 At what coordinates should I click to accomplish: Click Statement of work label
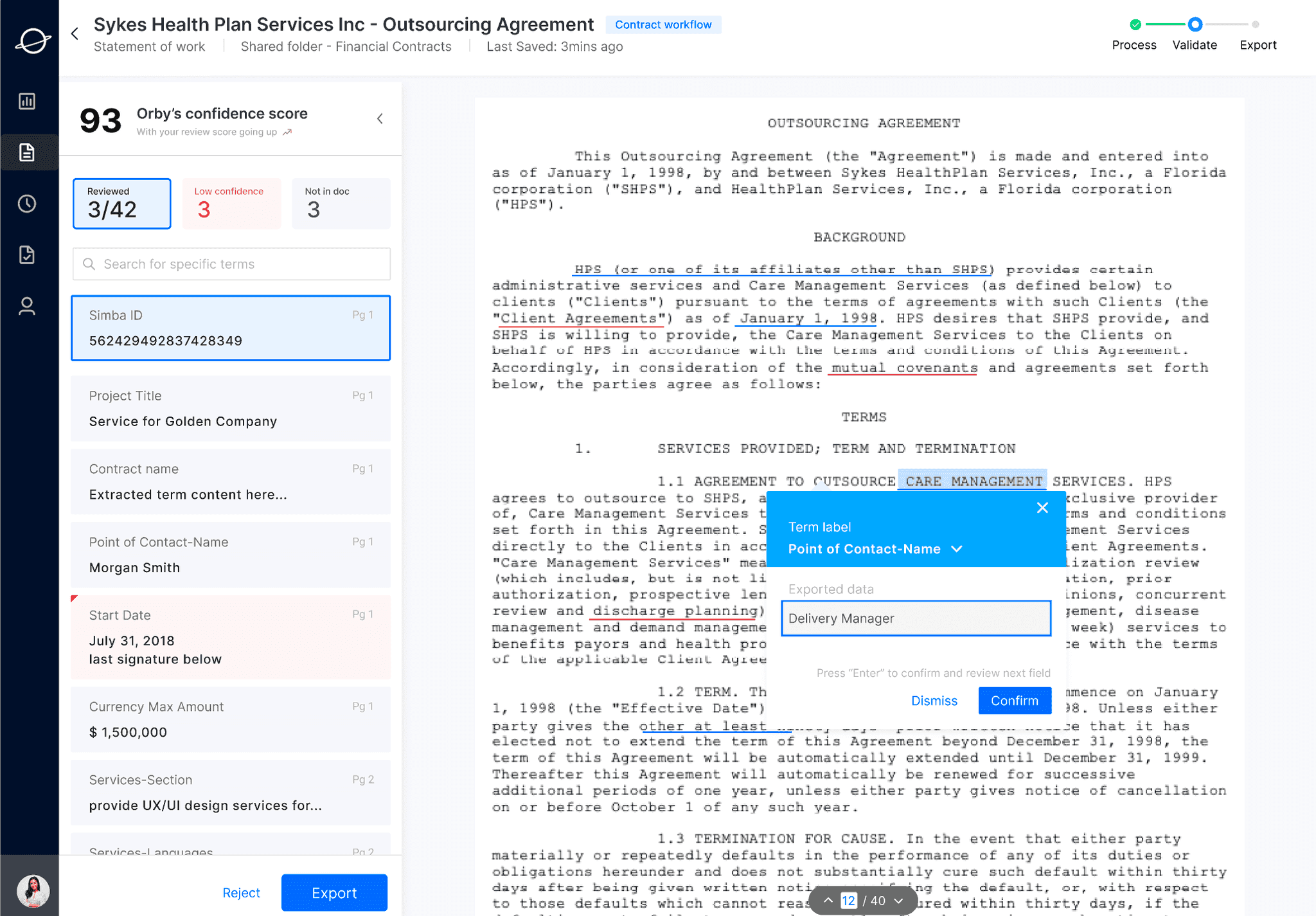coord(149,46)
